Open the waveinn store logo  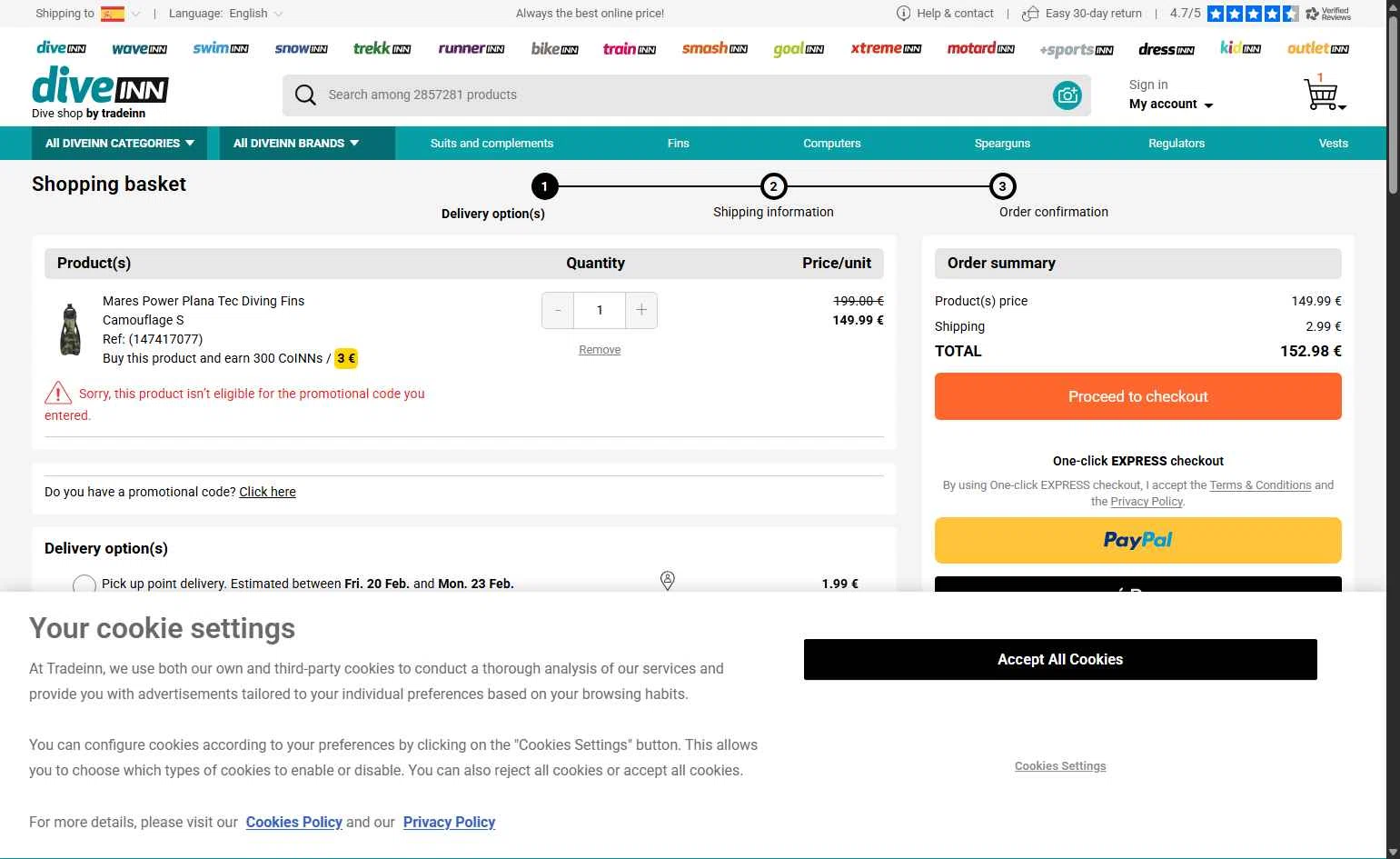click(139, 48)
